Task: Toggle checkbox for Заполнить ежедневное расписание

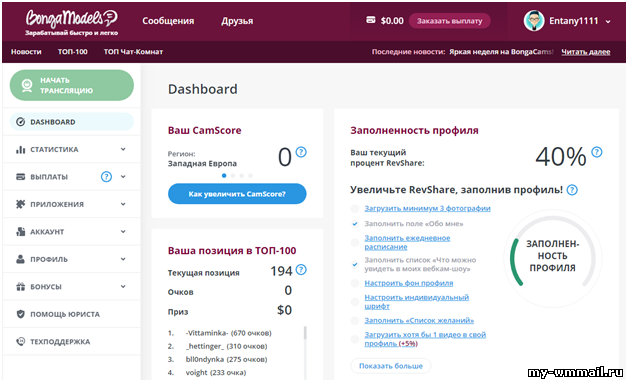Action: pos(355,242)
